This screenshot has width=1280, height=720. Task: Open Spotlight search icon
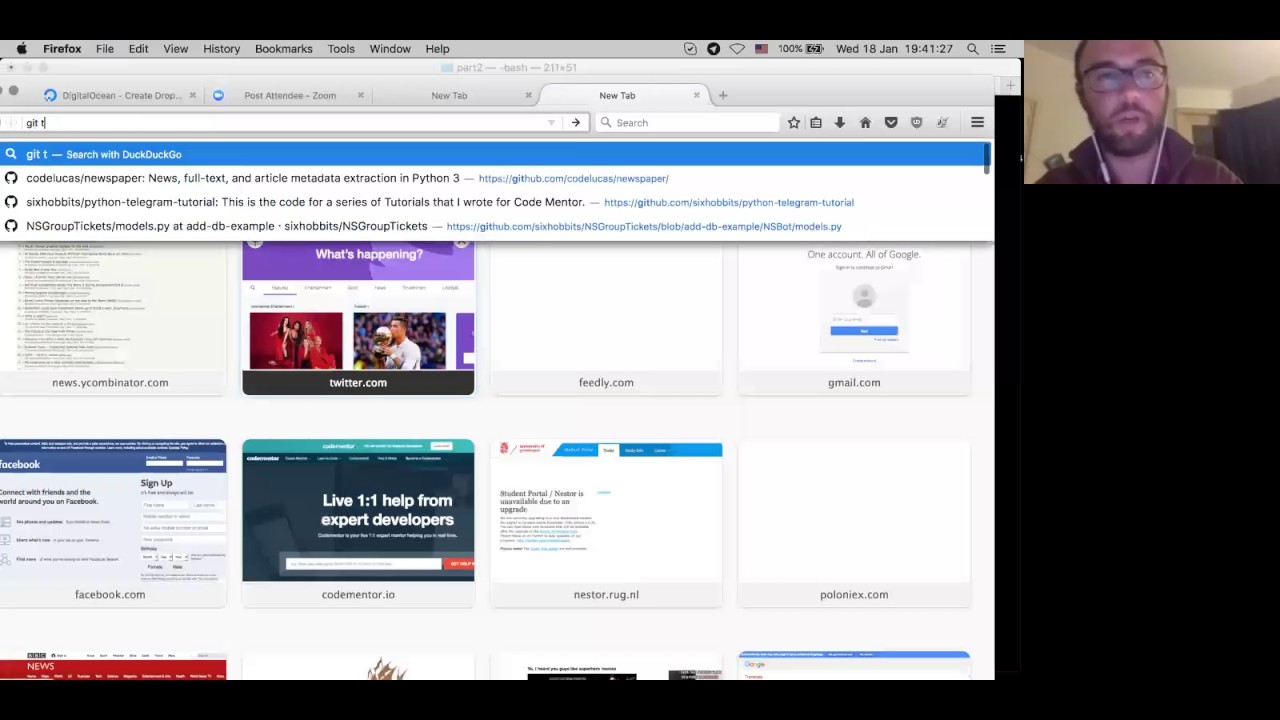coord(972,48)
